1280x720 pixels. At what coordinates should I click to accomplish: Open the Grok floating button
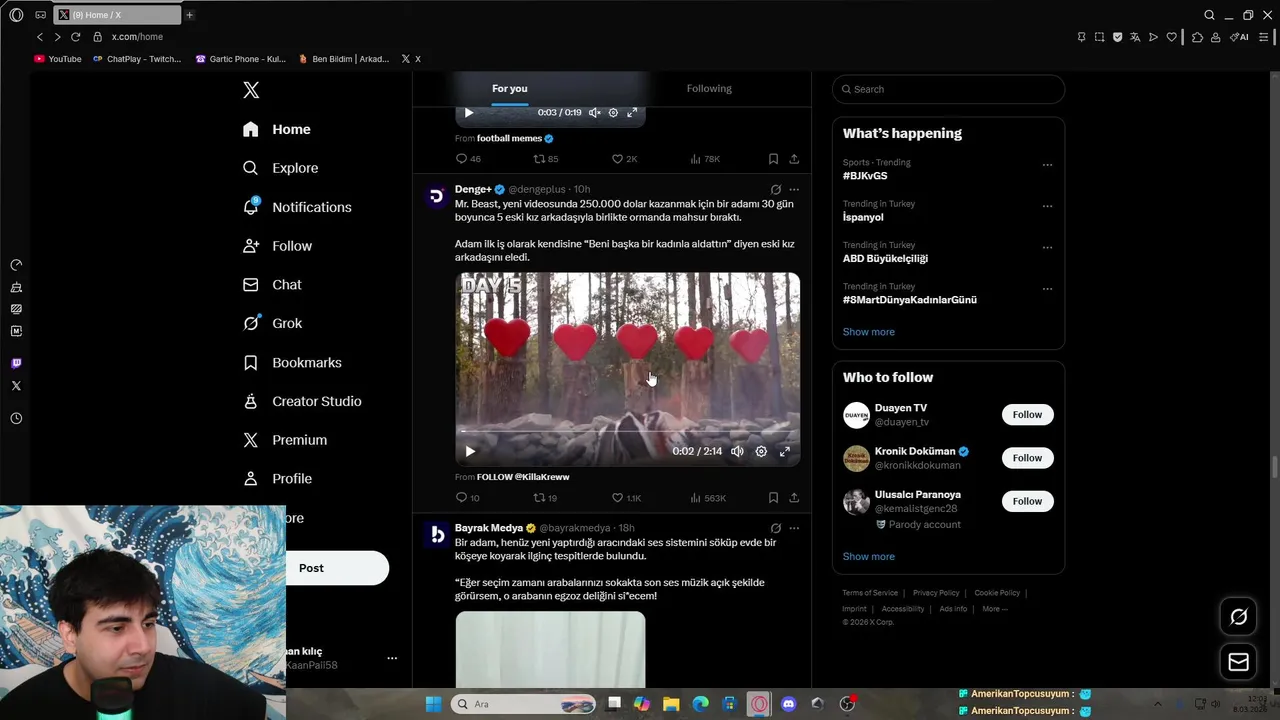click(1238, 617)
